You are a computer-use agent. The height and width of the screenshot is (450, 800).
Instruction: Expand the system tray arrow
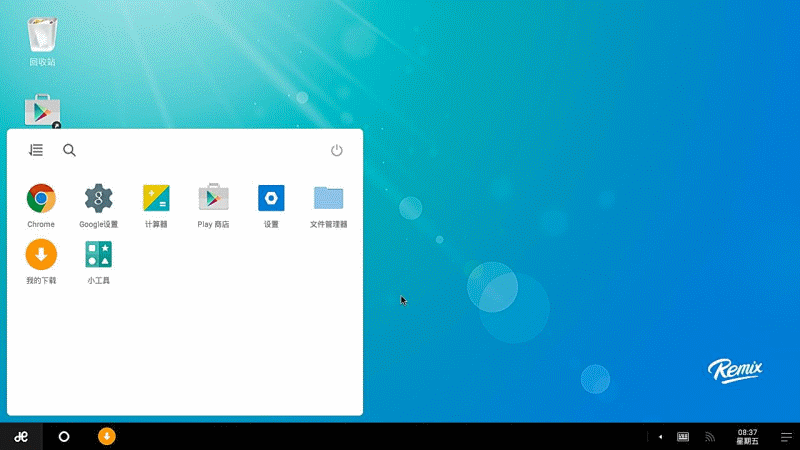coord(660,437)
